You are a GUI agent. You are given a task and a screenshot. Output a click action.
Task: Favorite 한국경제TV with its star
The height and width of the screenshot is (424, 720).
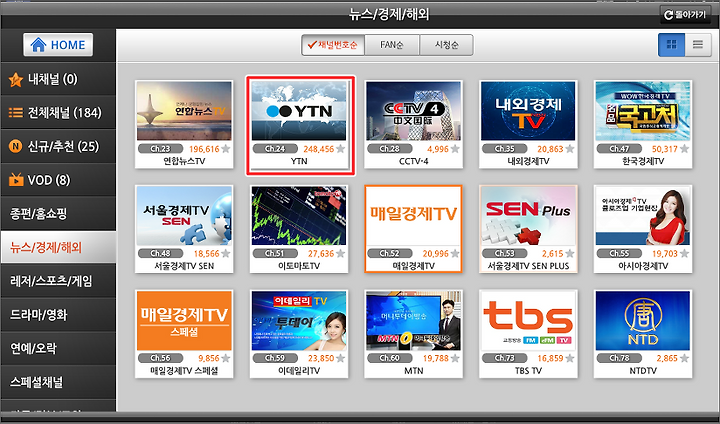pyautogui.click(x=684, y=149)
